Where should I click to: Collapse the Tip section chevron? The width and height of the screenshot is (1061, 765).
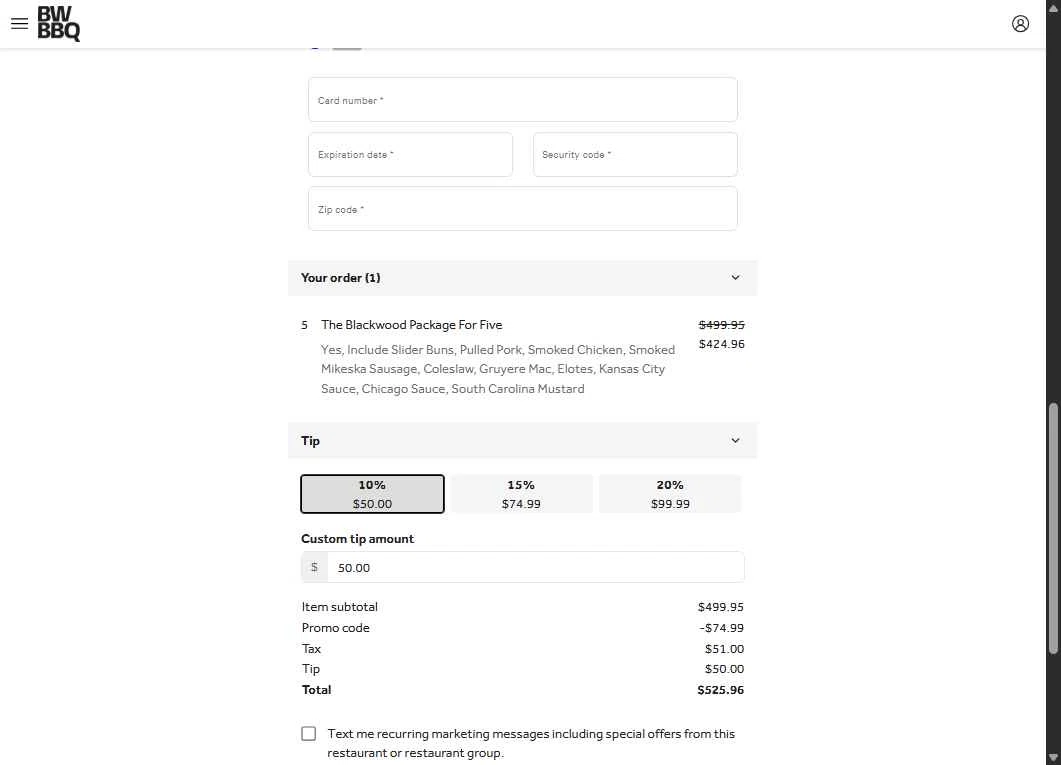tap(736, 440)
